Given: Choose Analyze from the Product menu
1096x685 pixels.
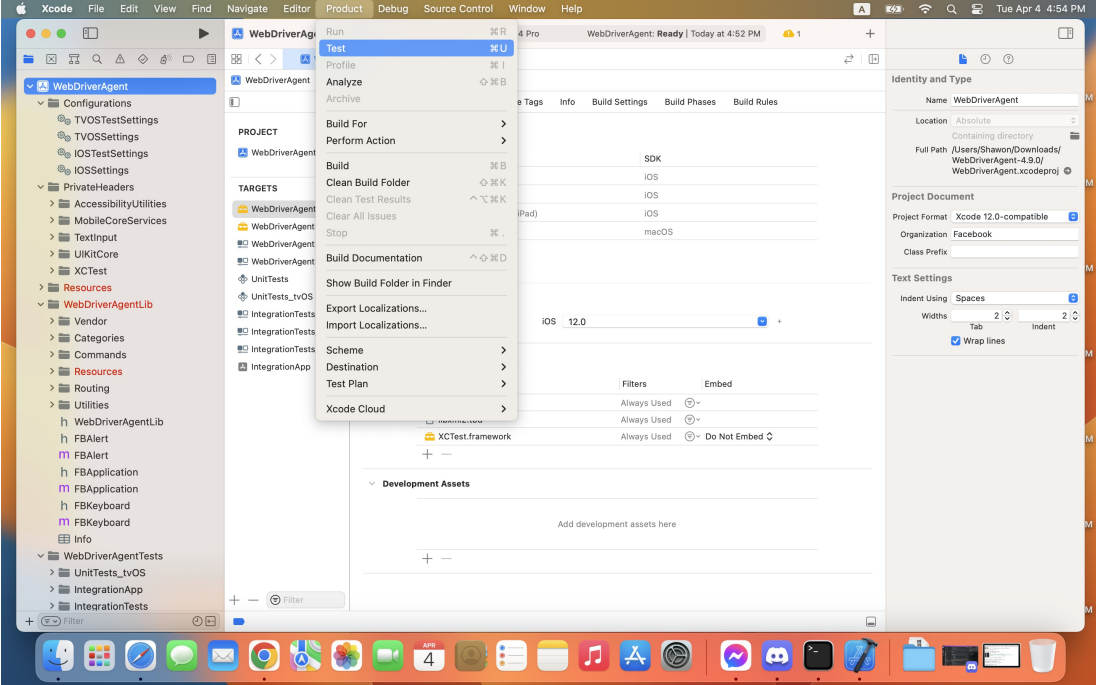Looking at the screenshot, I should (x=417, y=82).
